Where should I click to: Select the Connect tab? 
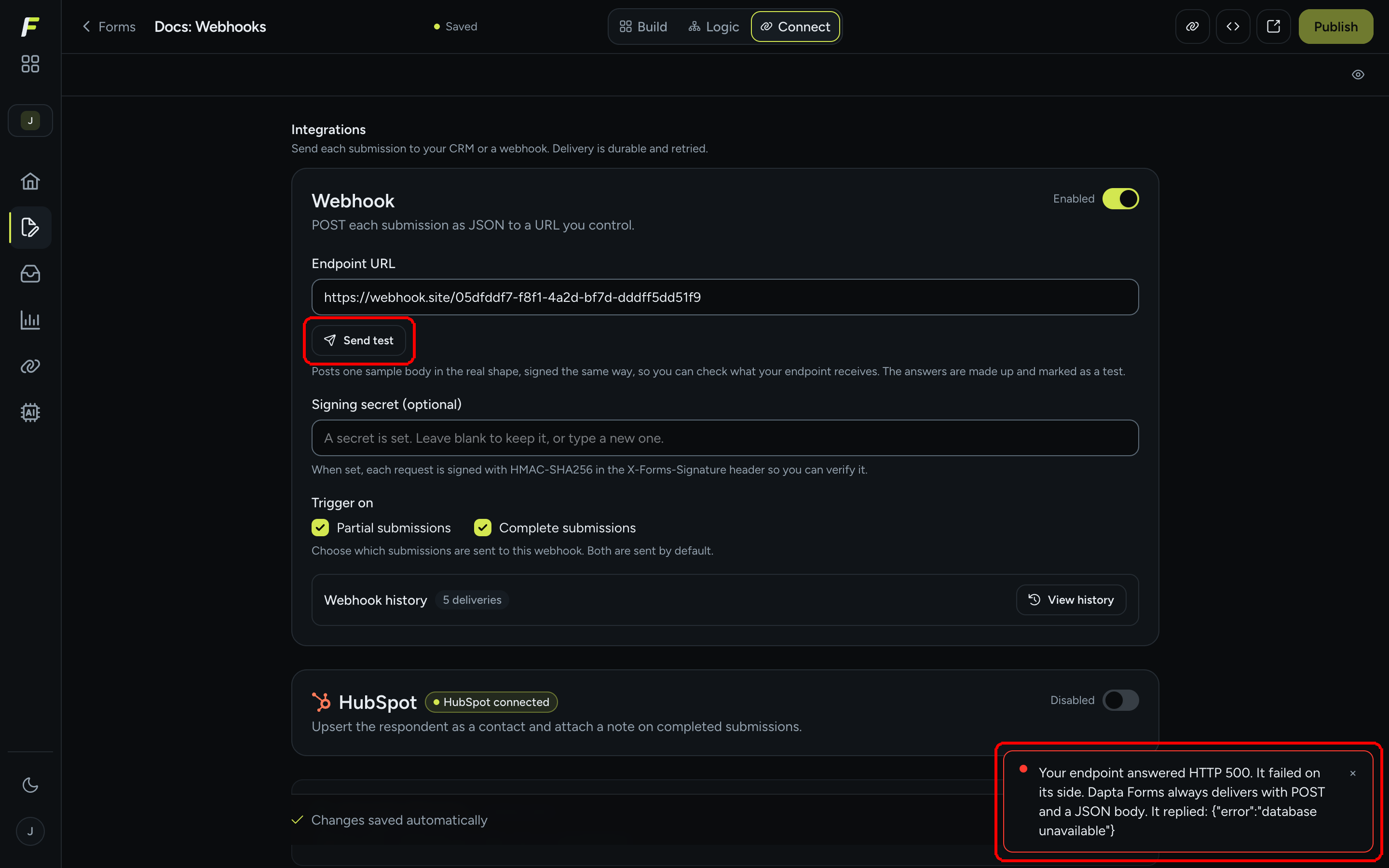(795, 27)
